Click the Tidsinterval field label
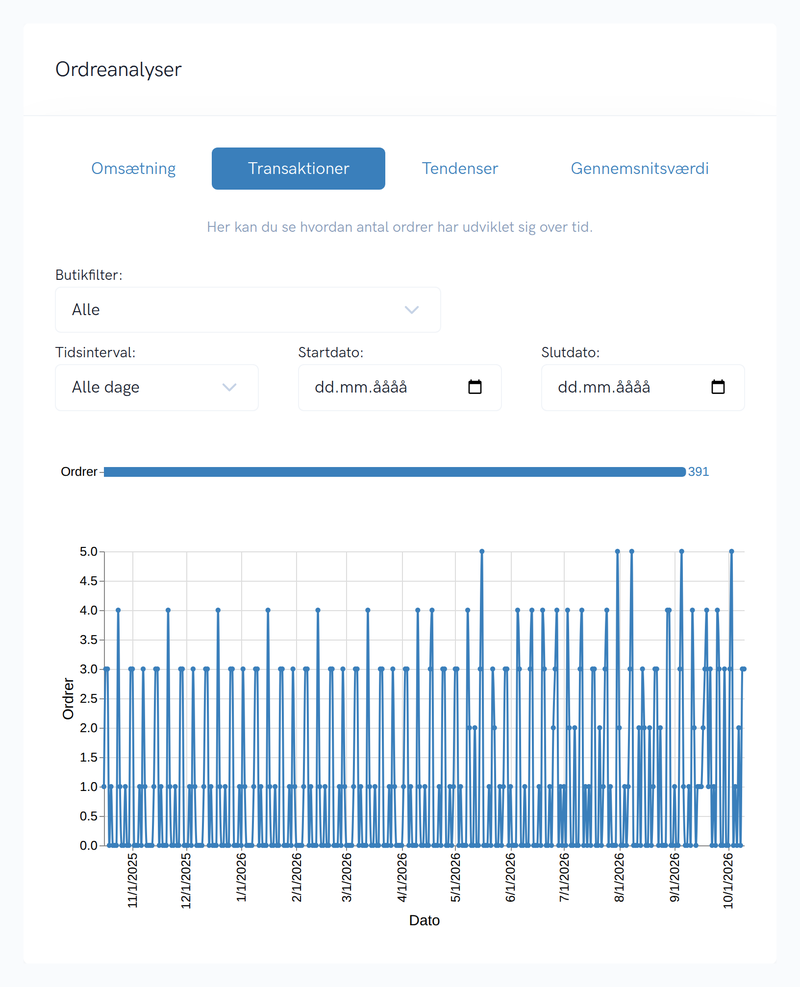The height and width of the screenshot is (987, 800). (x=96, y=352)
